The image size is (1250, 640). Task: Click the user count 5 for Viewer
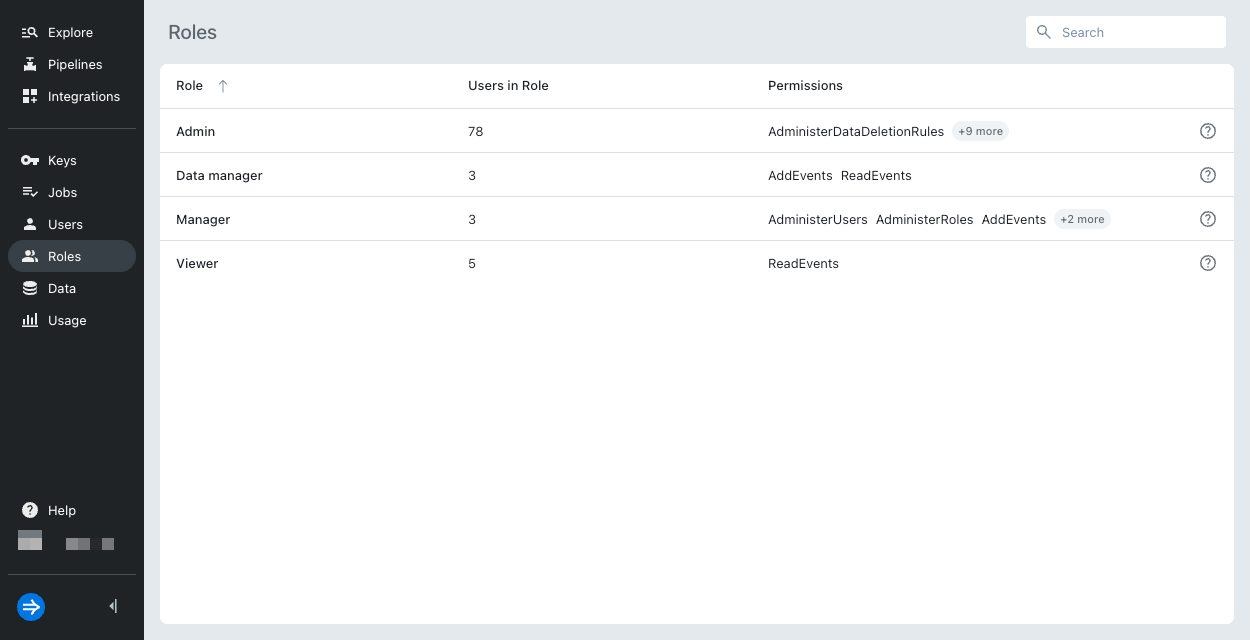(x=472, y=263)
